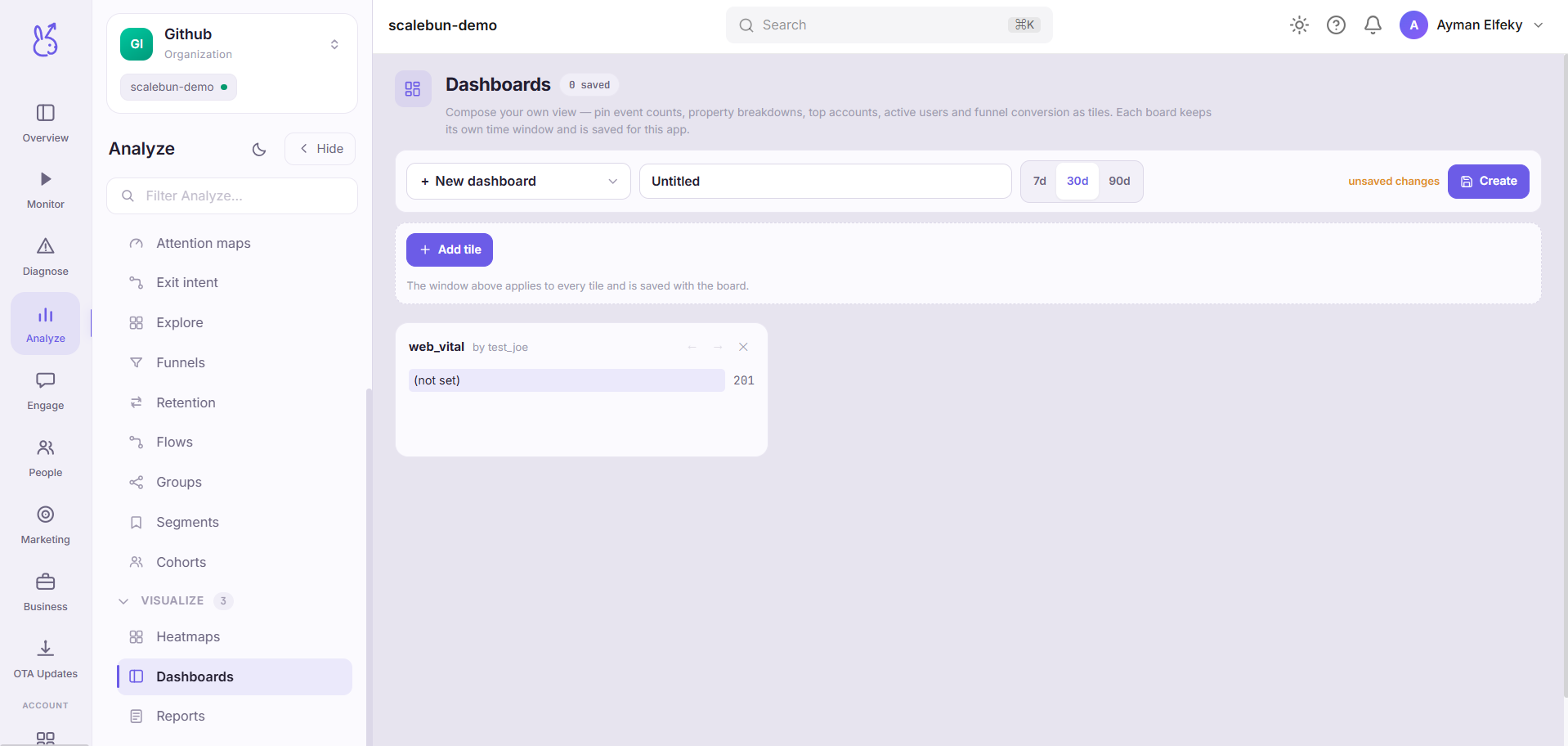
Task: Open the Diagnose section
Action: pyautogui.click(x=46, y=258)
